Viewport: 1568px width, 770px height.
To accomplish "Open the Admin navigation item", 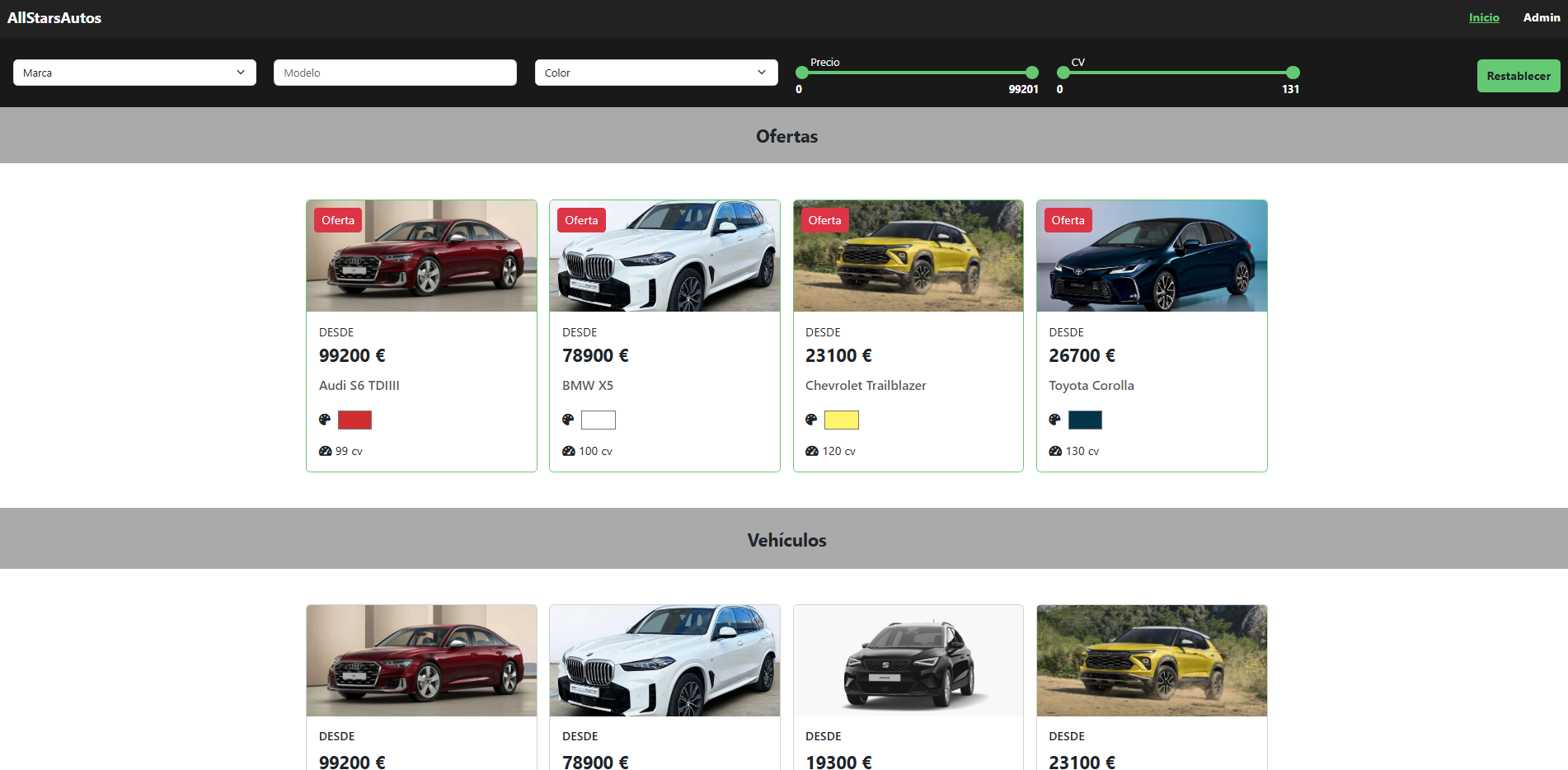I will 1541,17.
